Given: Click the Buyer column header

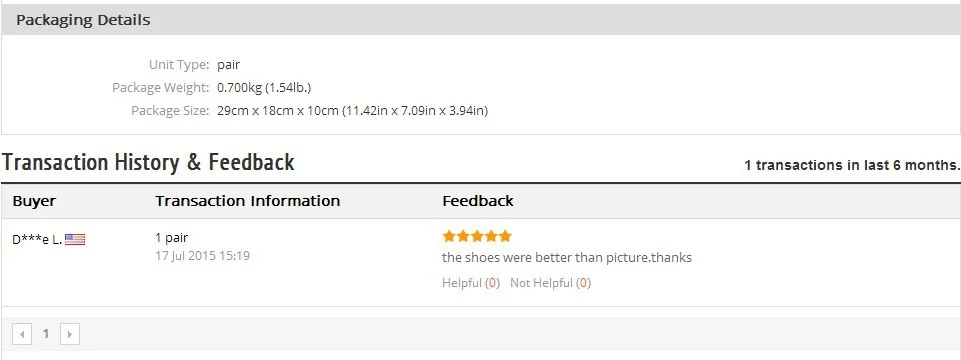Looking at the screenshot, I should tap(34, 201).
